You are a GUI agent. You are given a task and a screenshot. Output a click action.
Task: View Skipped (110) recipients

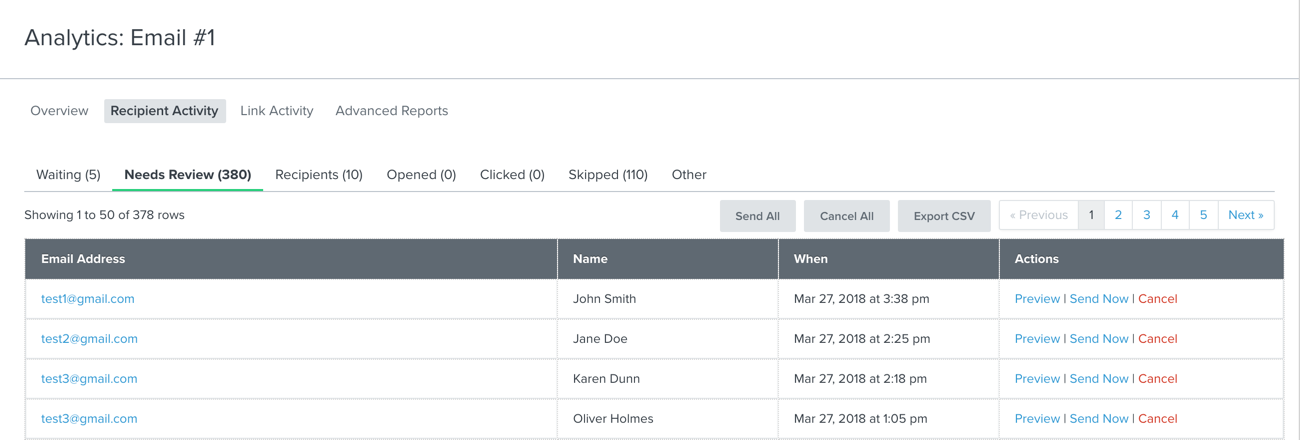click(608, 175)
